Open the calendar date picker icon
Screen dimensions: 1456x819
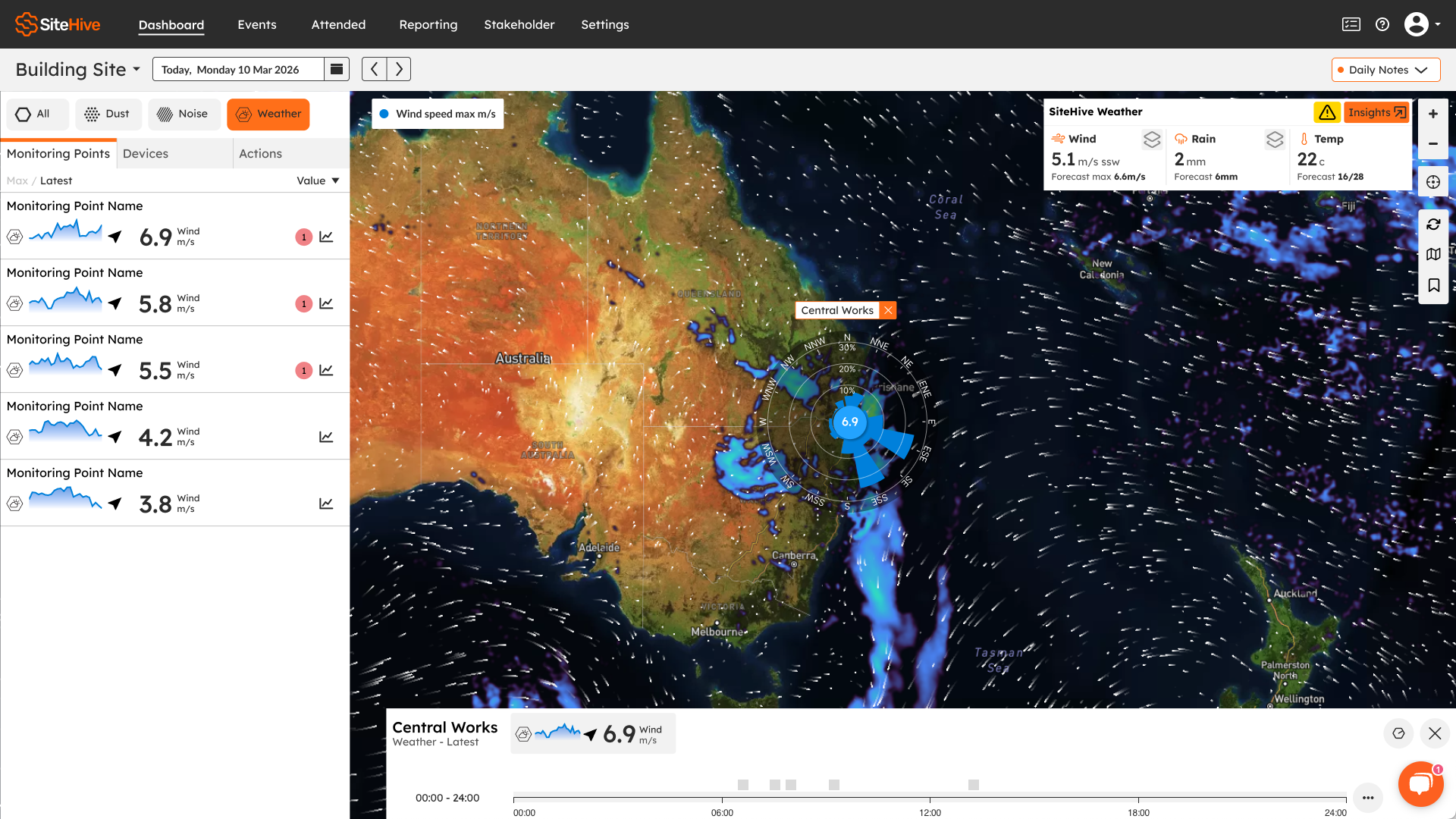337,69
